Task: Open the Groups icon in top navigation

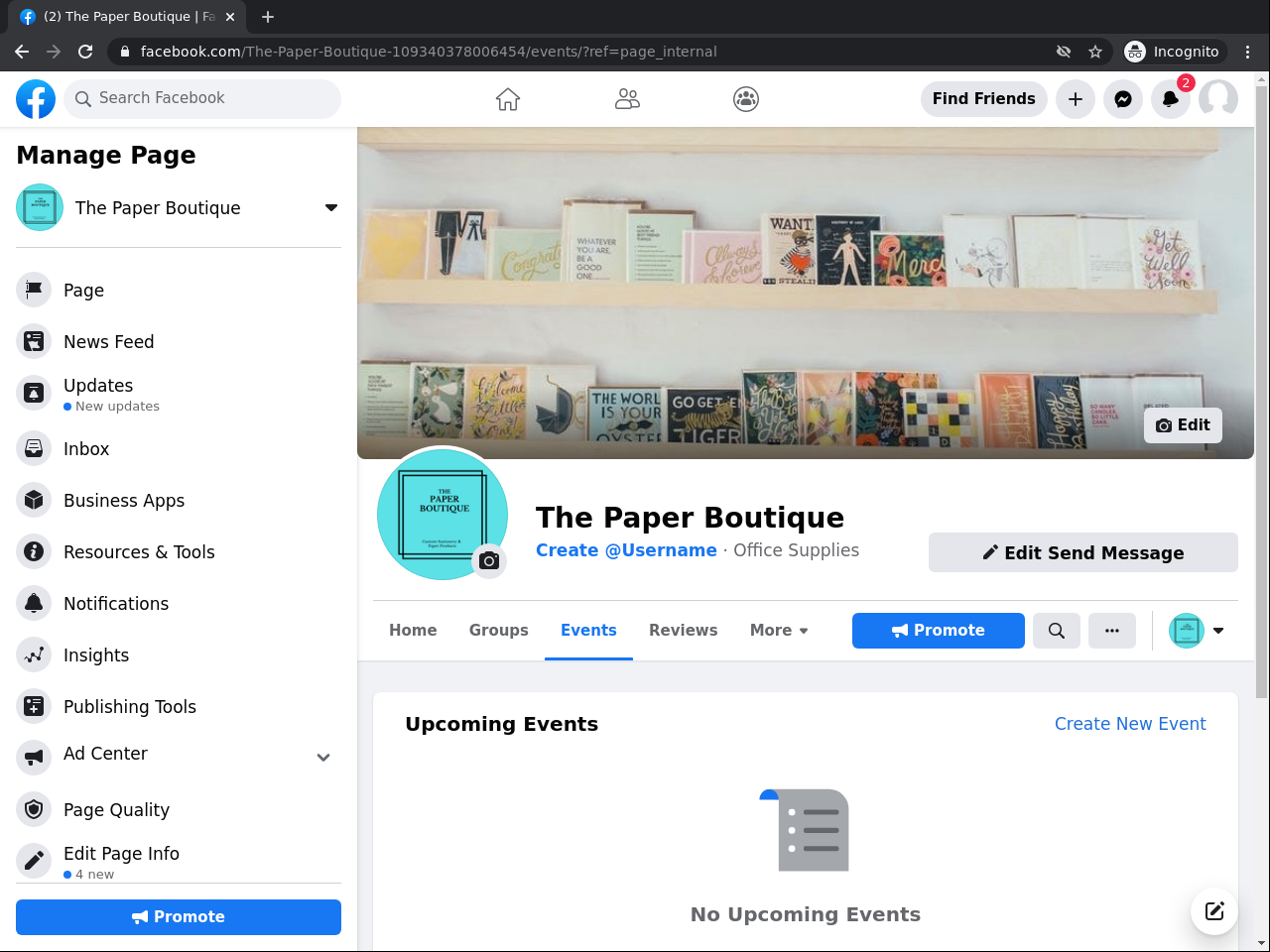Action: coord(746,99)
